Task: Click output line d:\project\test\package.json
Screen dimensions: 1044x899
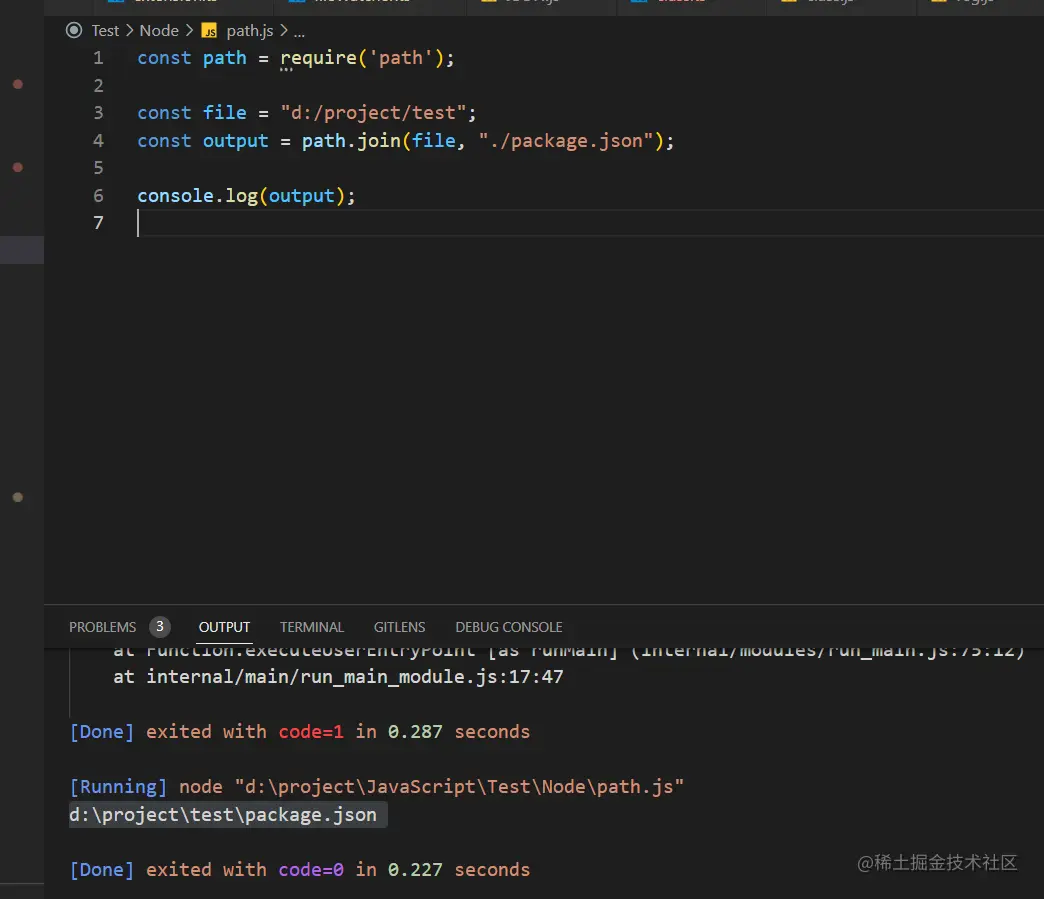Action: click(x=223, y=815)
